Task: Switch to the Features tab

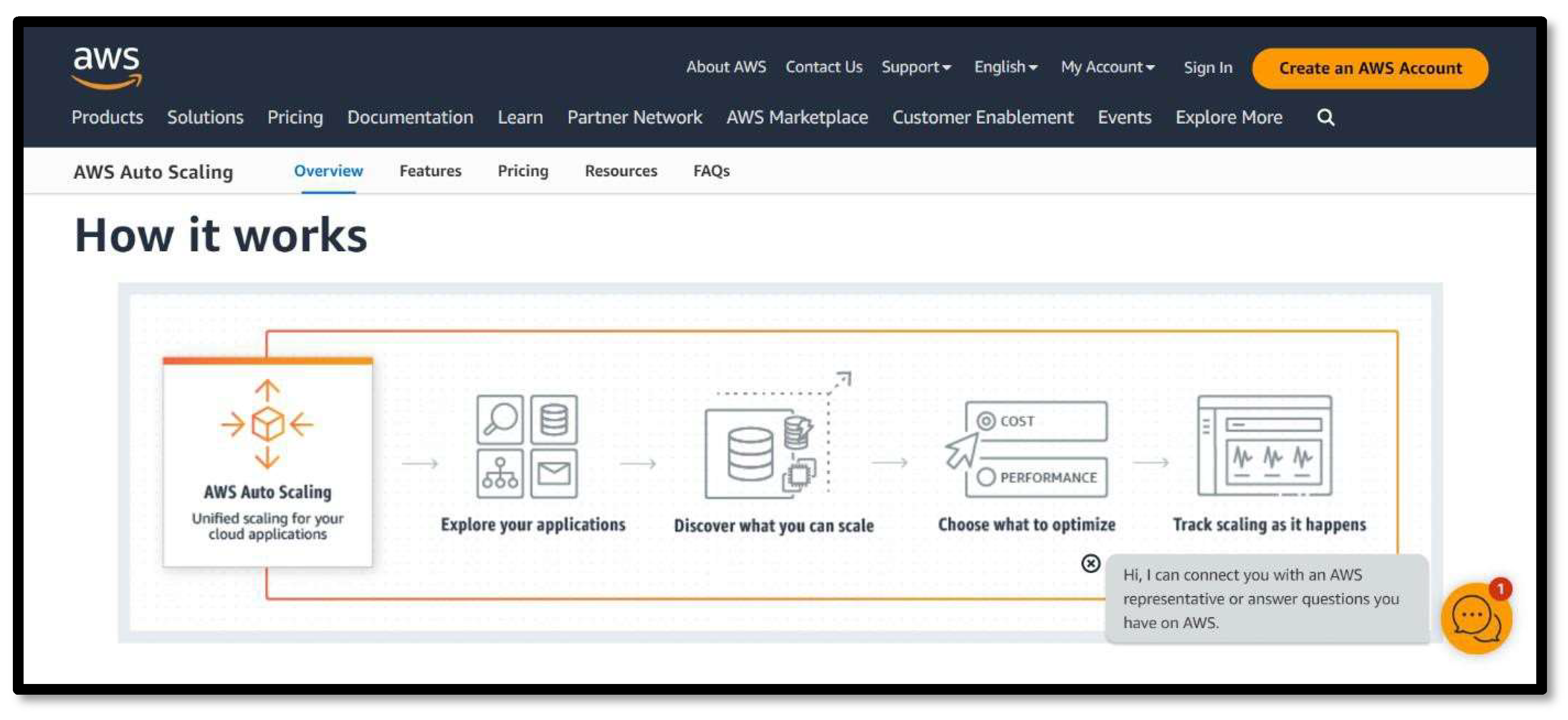Action: point(430,171)
